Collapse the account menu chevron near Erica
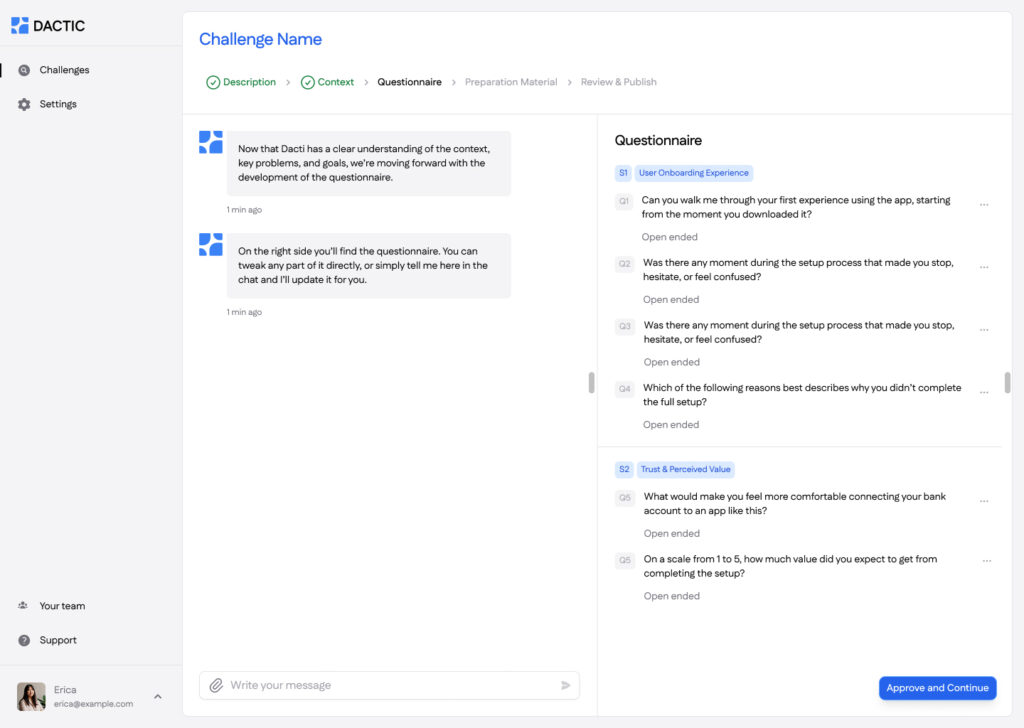 [156, 696]
